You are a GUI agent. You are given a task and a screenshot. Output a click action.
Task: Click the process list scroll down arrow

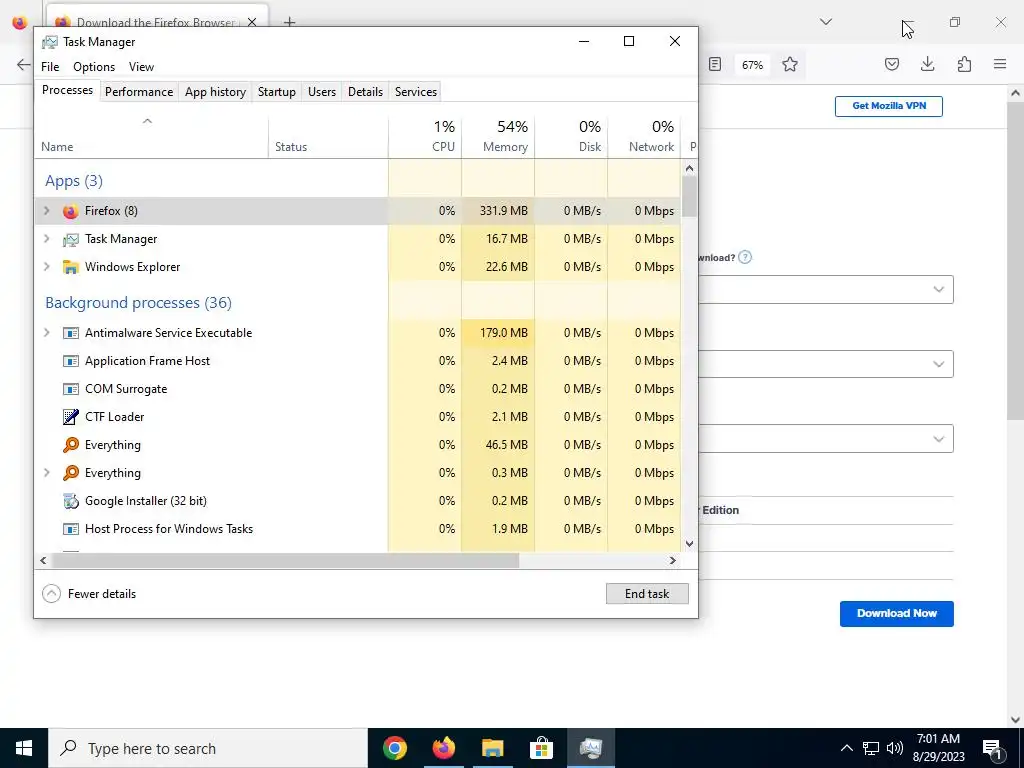[689, 543]
